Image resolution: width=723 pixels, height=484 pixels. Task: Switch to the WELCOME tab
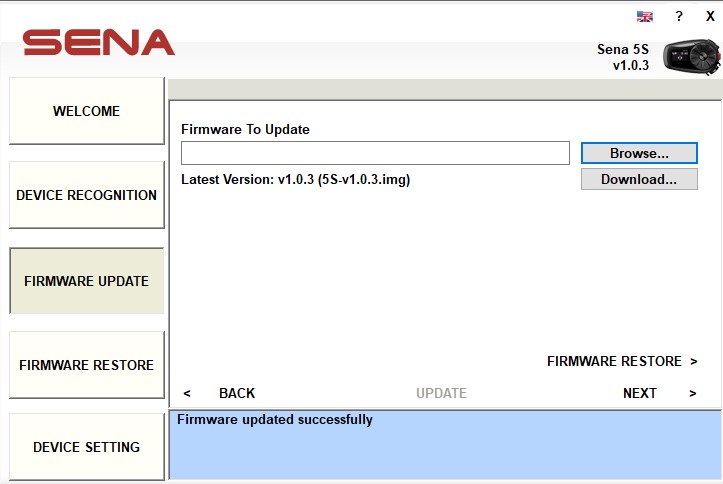tap(86, 111)
